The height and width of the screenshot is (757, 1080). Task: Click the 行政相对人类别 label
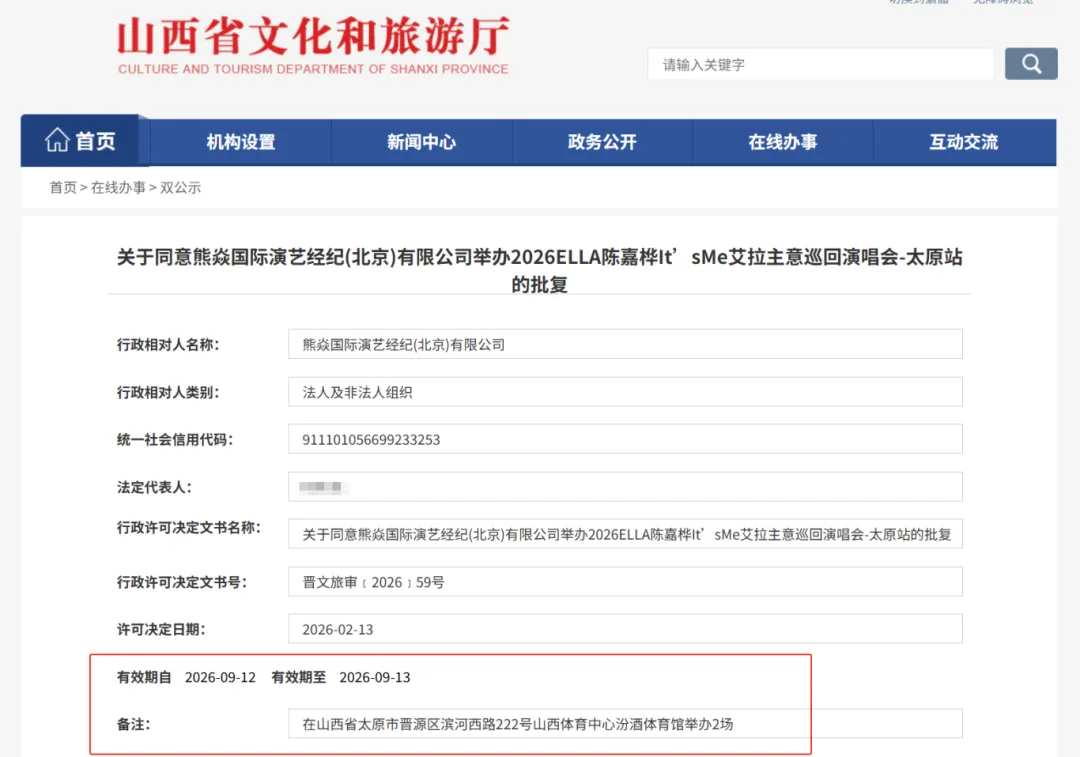tap(168, 392)
